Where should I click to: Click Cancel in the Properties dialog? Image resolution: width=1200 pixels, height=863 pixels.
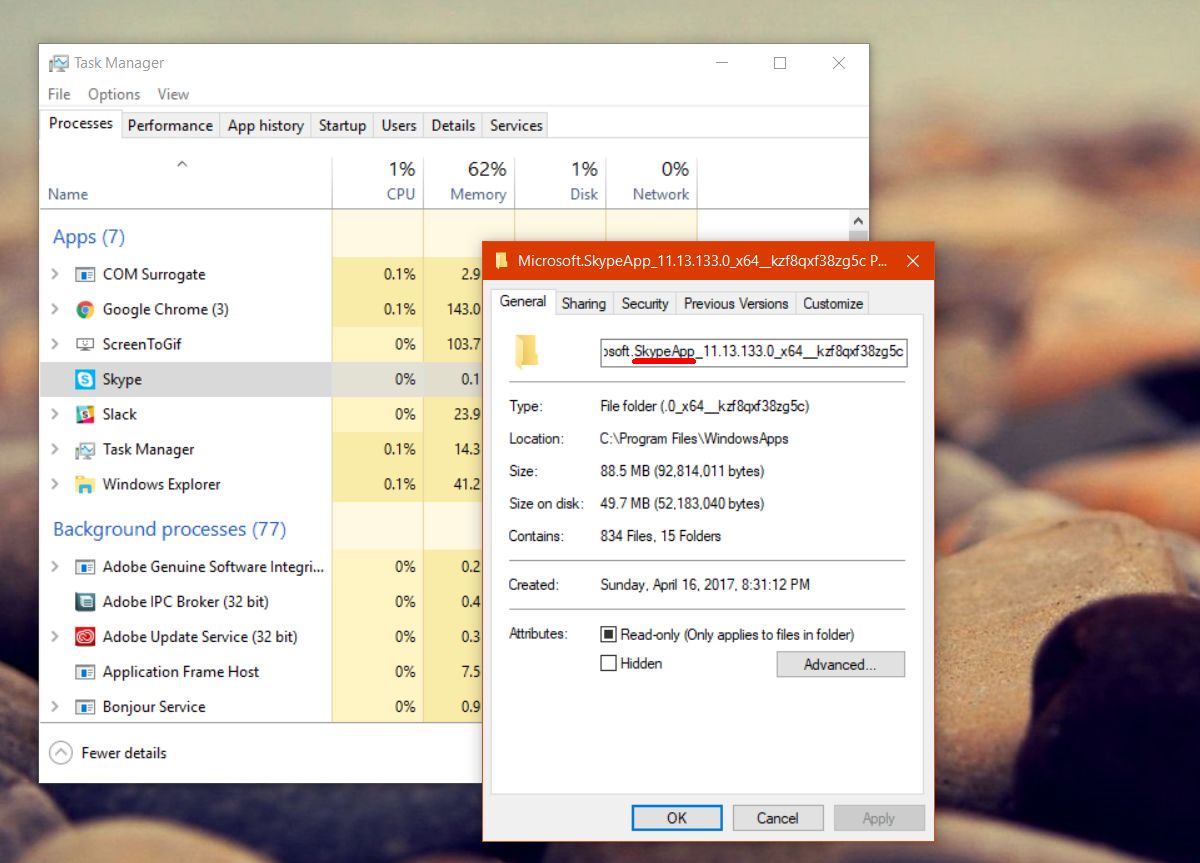[x=778, y=818]
